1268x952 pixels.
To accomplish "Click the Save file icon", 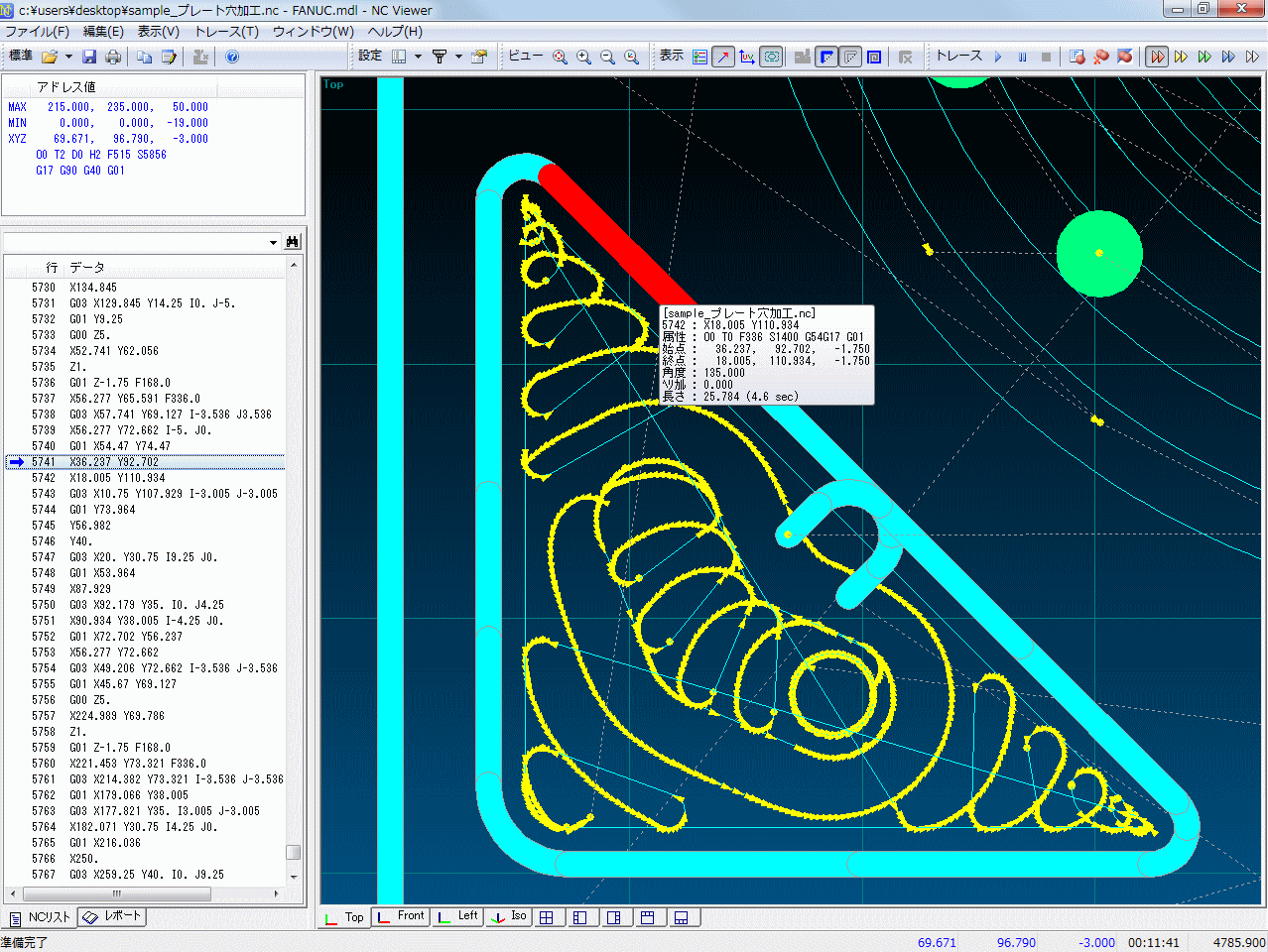I will 89,58.
